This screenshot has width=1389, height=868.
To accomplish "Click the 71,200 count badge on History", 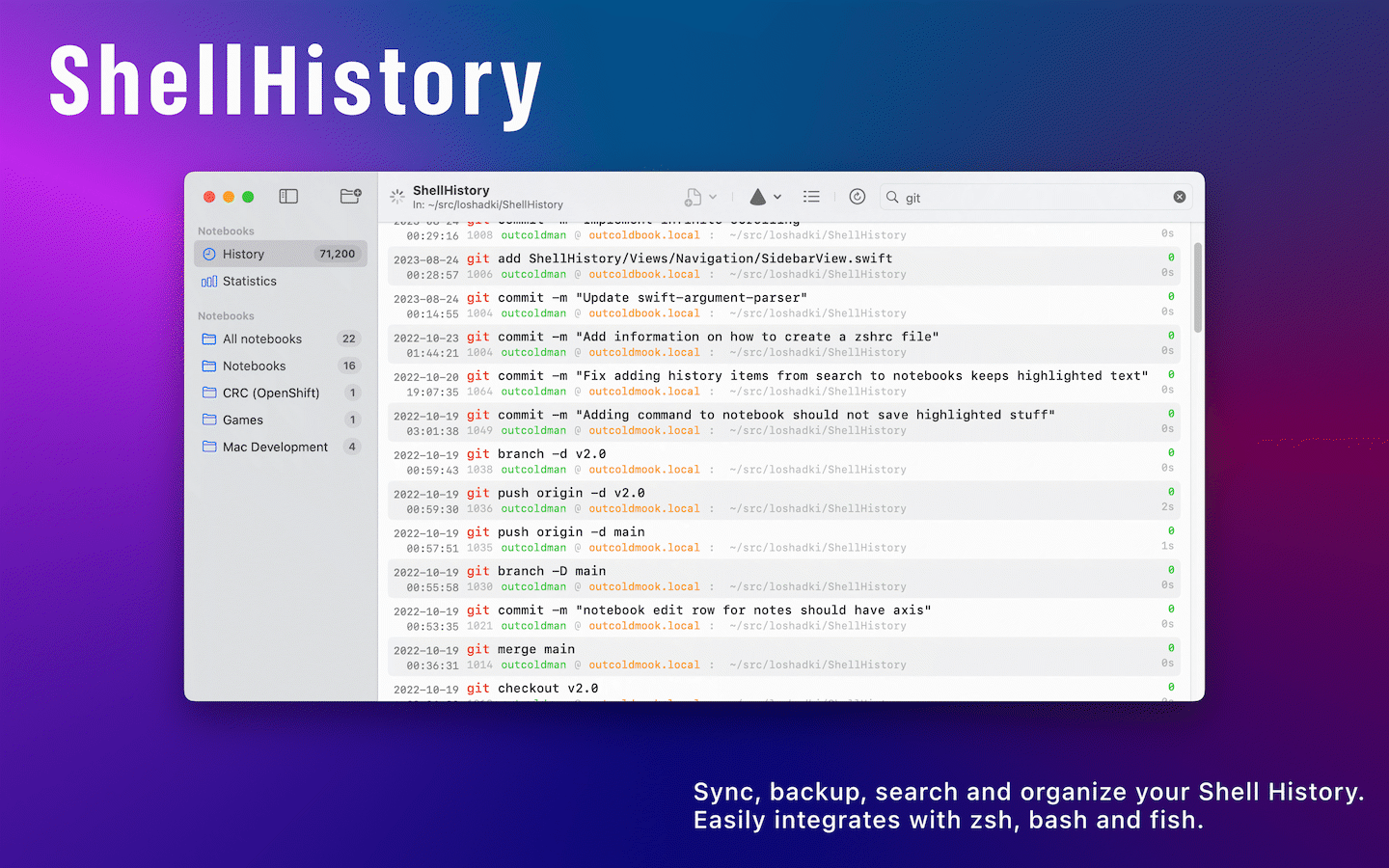I will pyautogui.click(x=338, y=254).
